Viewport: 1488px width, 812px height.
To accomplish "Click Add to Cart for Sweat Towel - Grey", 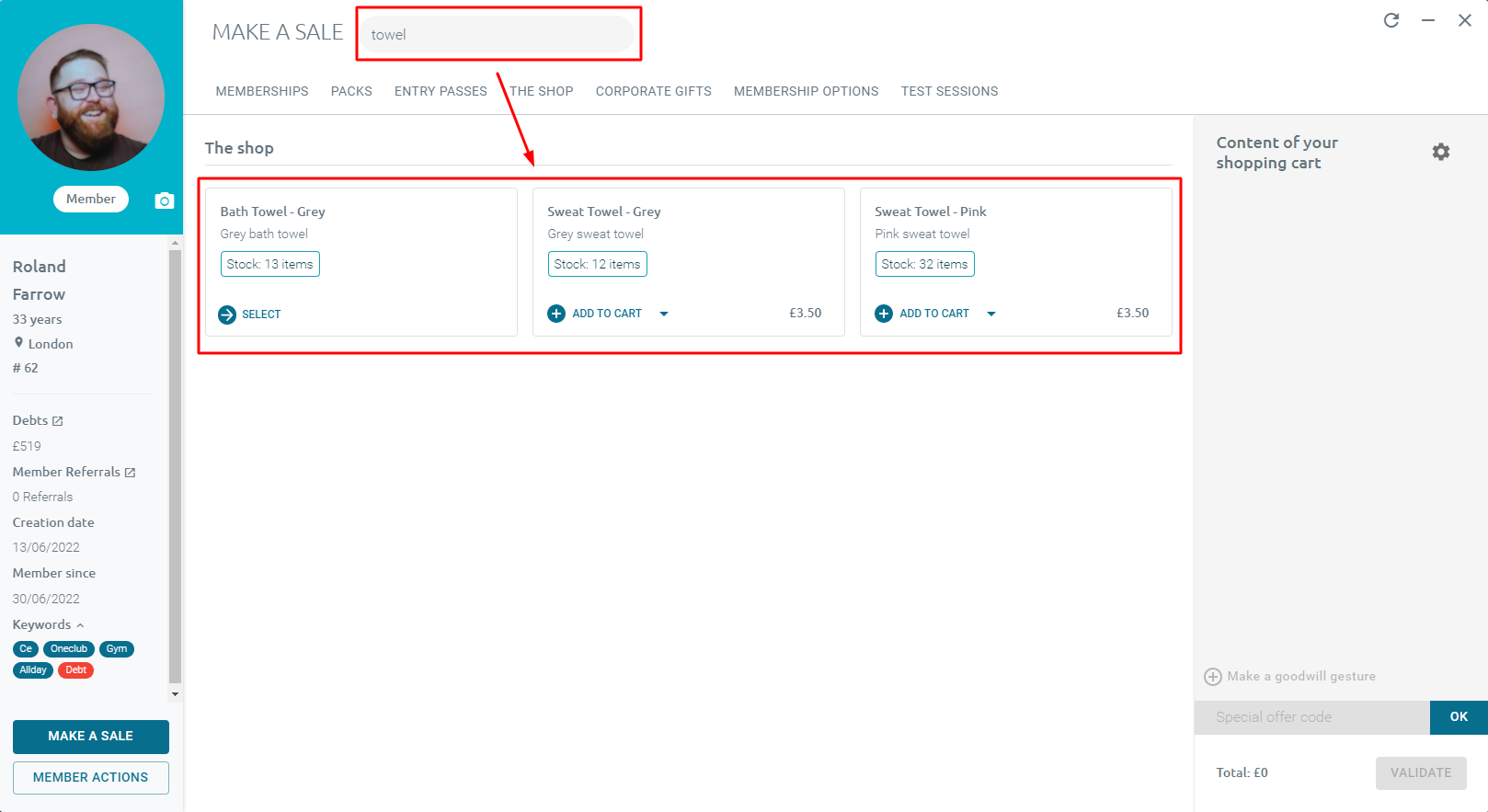I will coord(607,314).
